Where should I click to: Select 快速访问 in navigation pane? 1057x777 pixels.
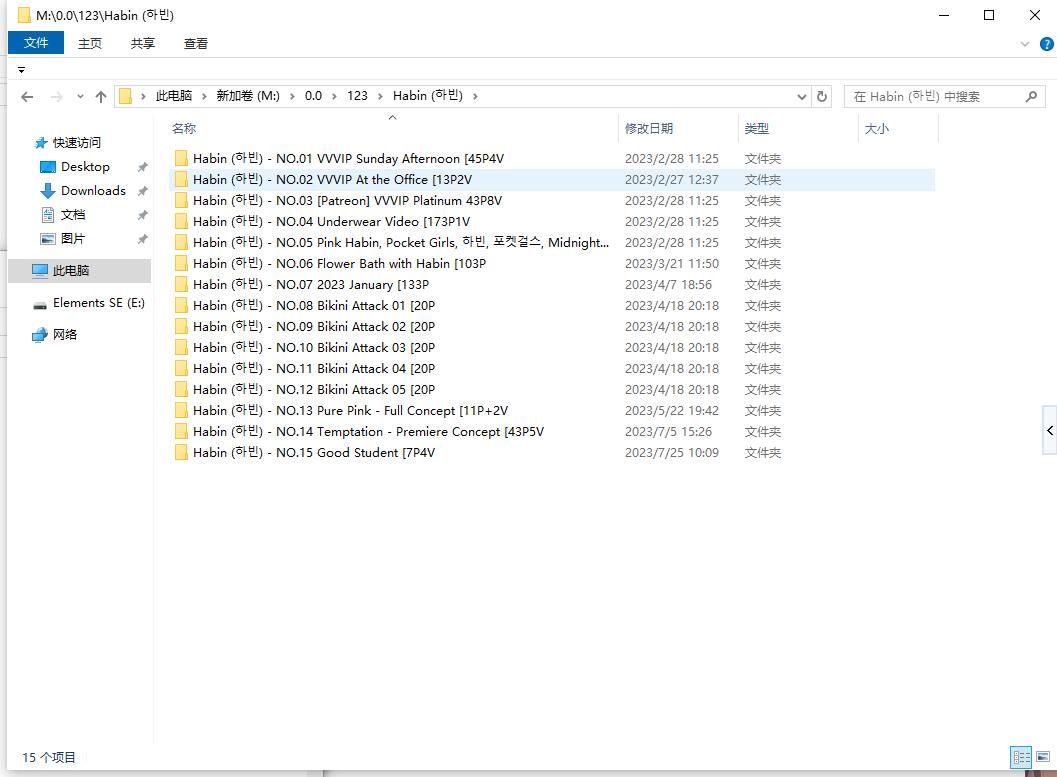point(77,142)
